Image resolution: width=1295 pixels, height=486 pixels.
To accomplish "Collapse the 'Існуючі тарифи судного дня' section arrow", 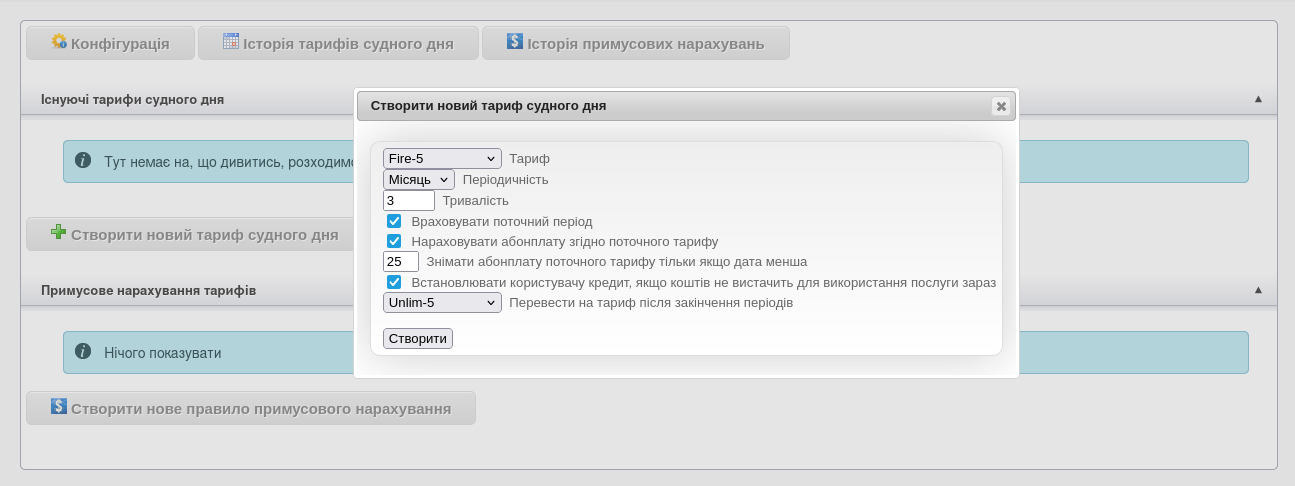I will 1258,99.
